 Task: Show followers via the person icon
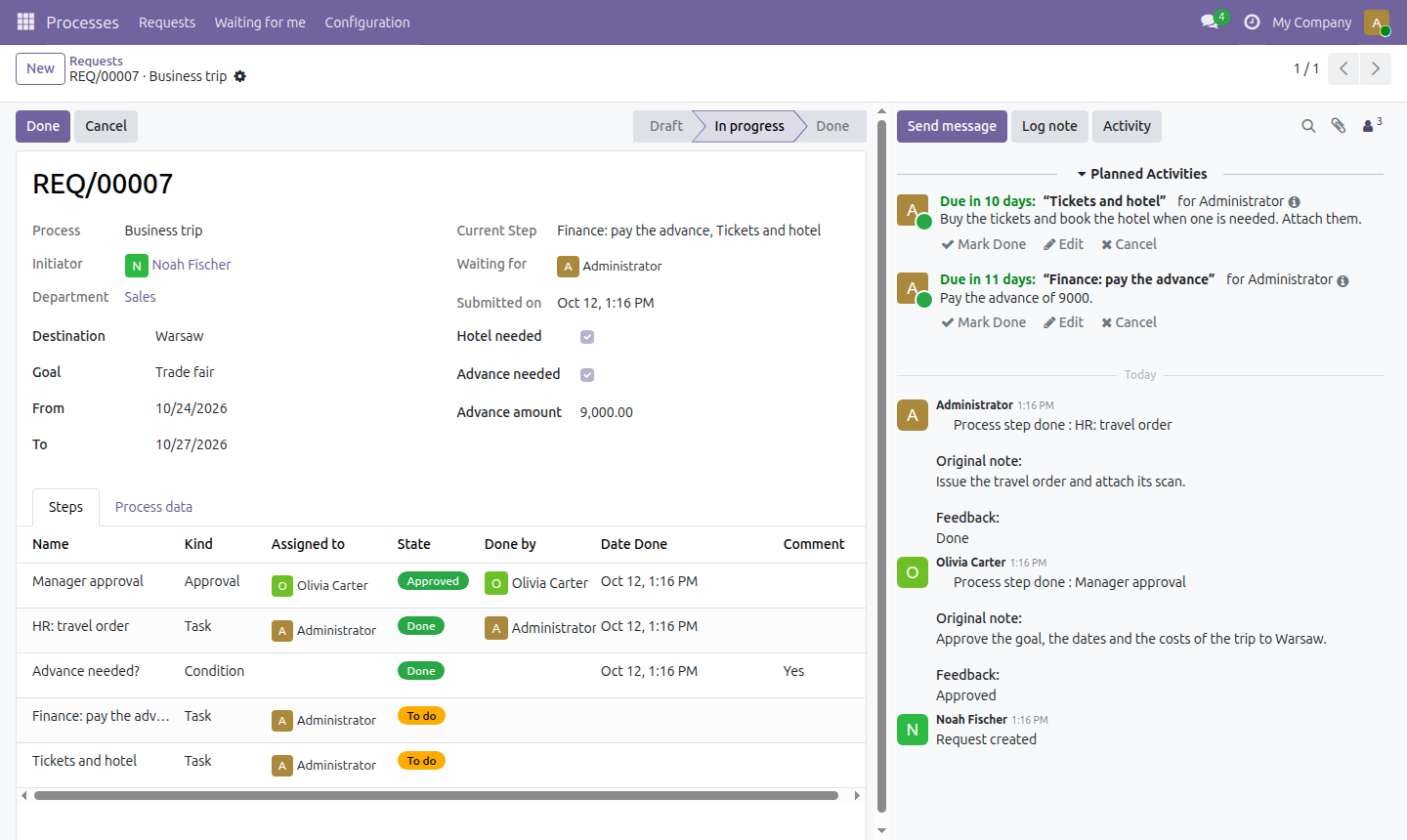click(1372, 125)
